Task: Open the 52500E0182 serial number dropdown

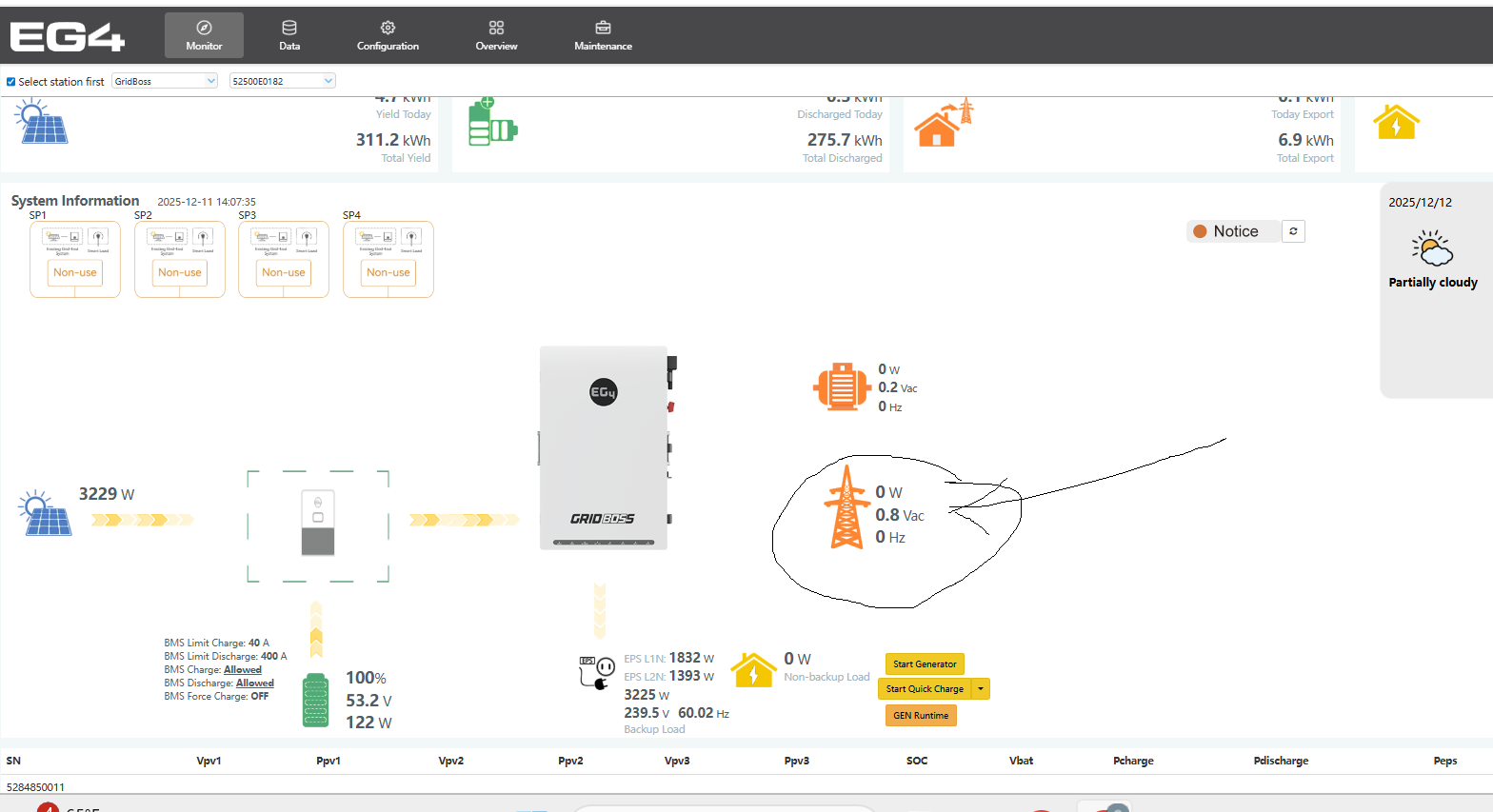Action: pos(283,81)
